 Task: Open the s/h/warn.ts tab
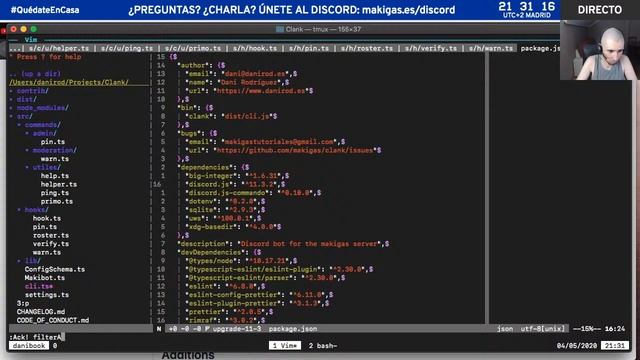coord(491,48)
